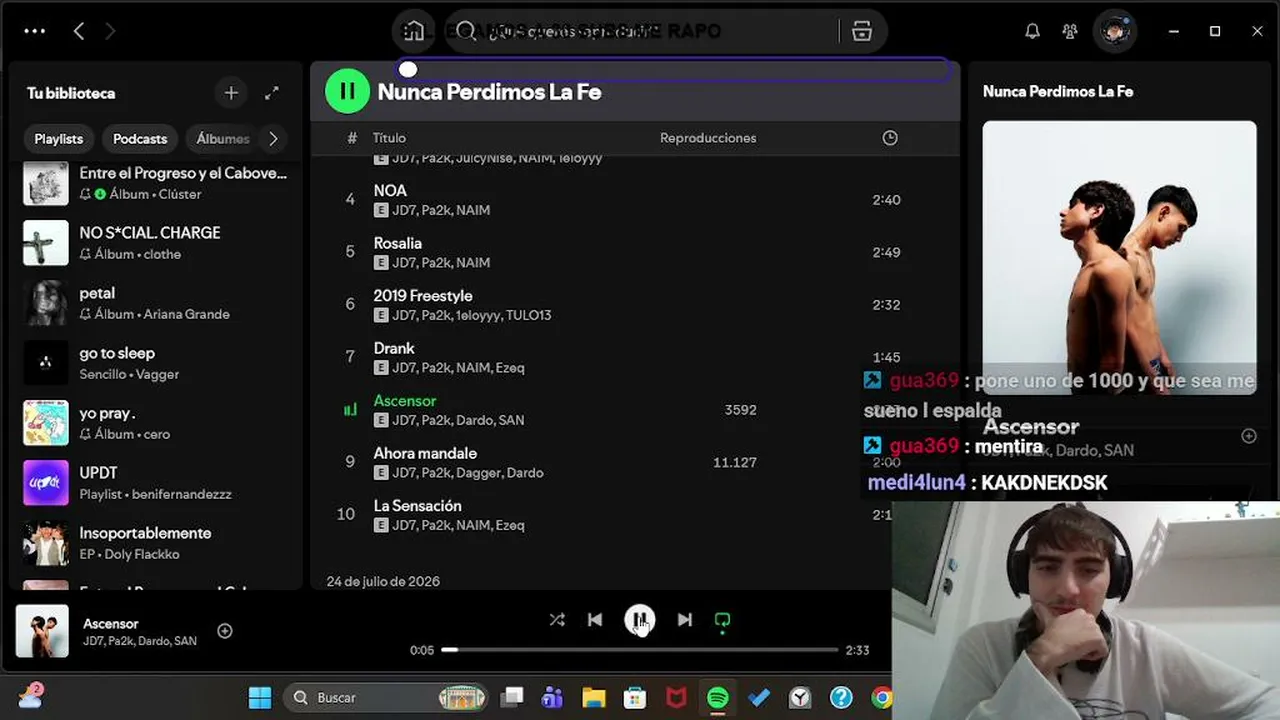
Task: Filter library by Podcasts
Action: point(140,139)
